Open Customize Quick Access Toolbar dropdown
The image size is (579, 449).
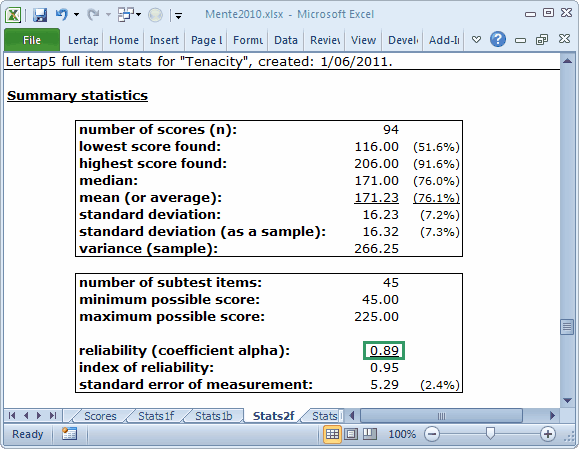coord(178,16)
